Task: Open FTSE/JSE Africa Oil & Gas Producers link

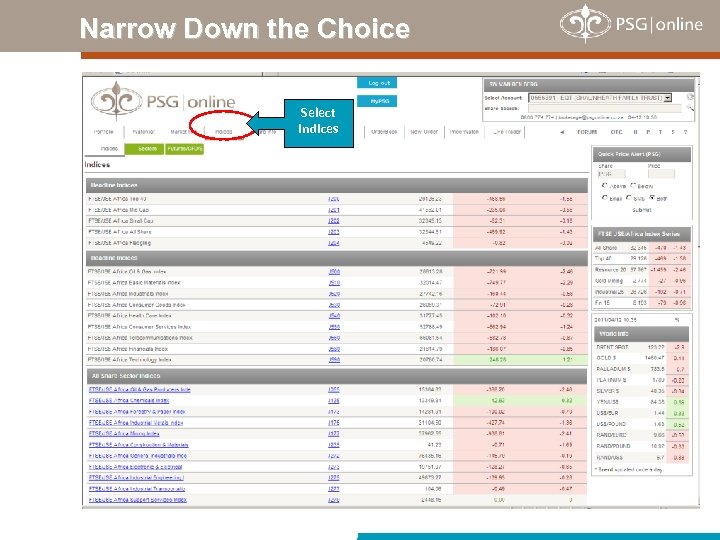Action: point(139,390)
